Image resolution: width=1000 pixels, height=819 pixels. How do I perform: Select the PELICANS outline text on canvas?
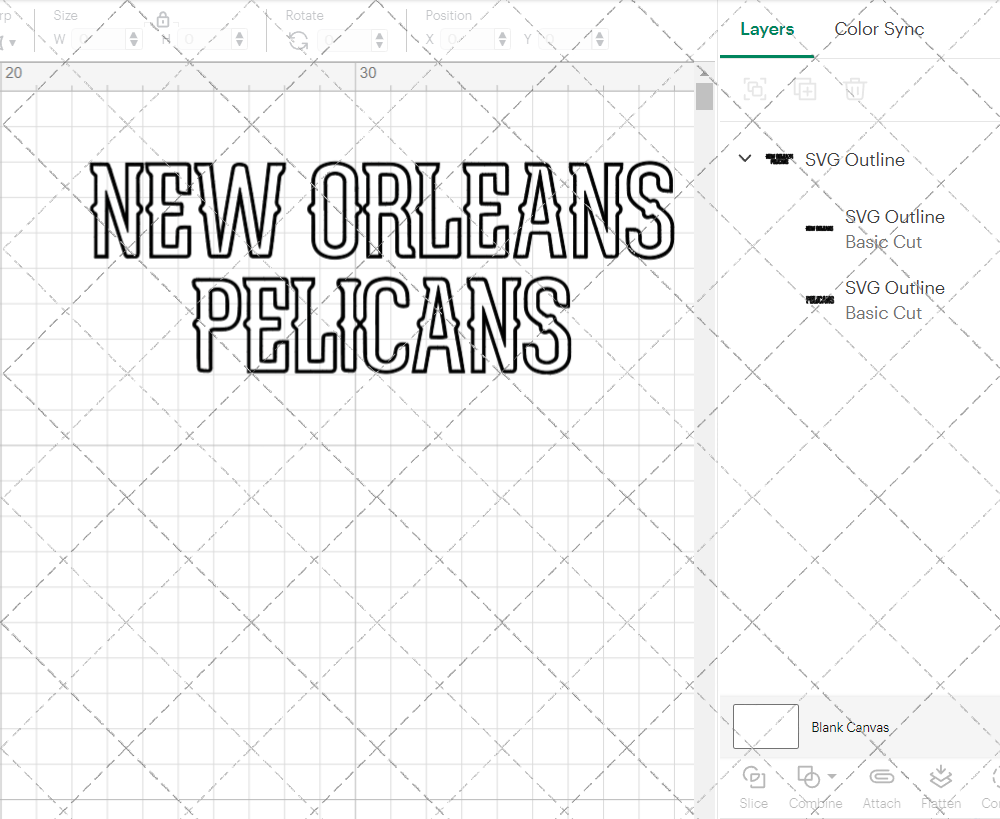click(x=382, y=325)
